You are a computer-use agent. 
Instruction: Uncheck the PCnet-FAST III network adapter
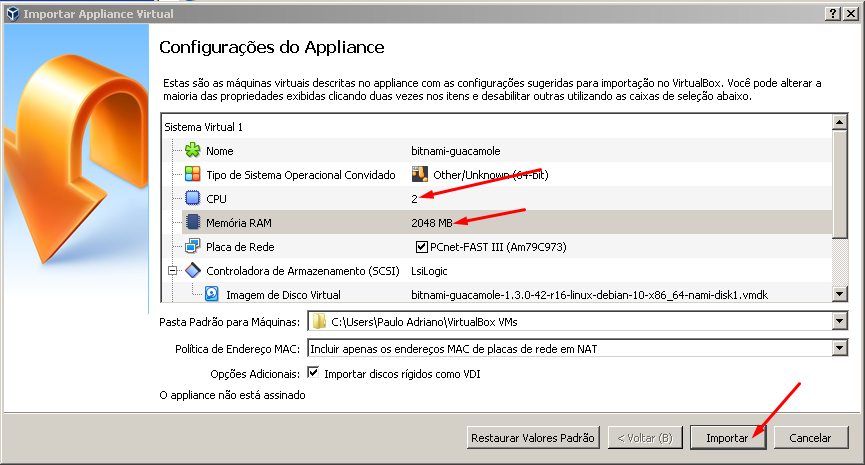(x=421, y=247)
